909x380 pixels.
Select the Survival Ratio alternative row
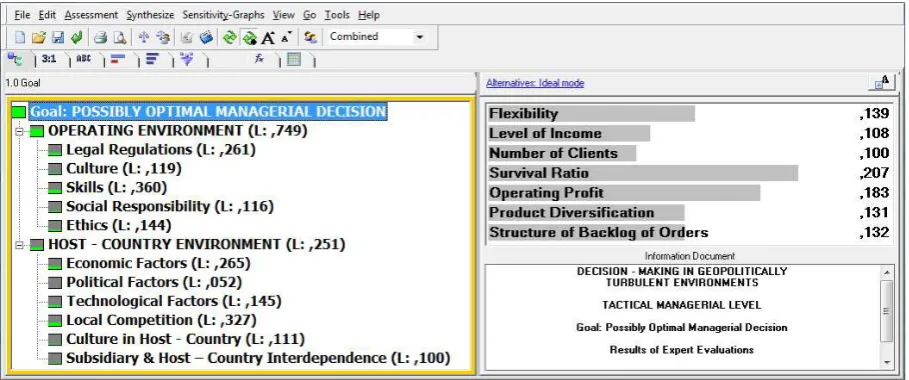(x=689, y=173)
